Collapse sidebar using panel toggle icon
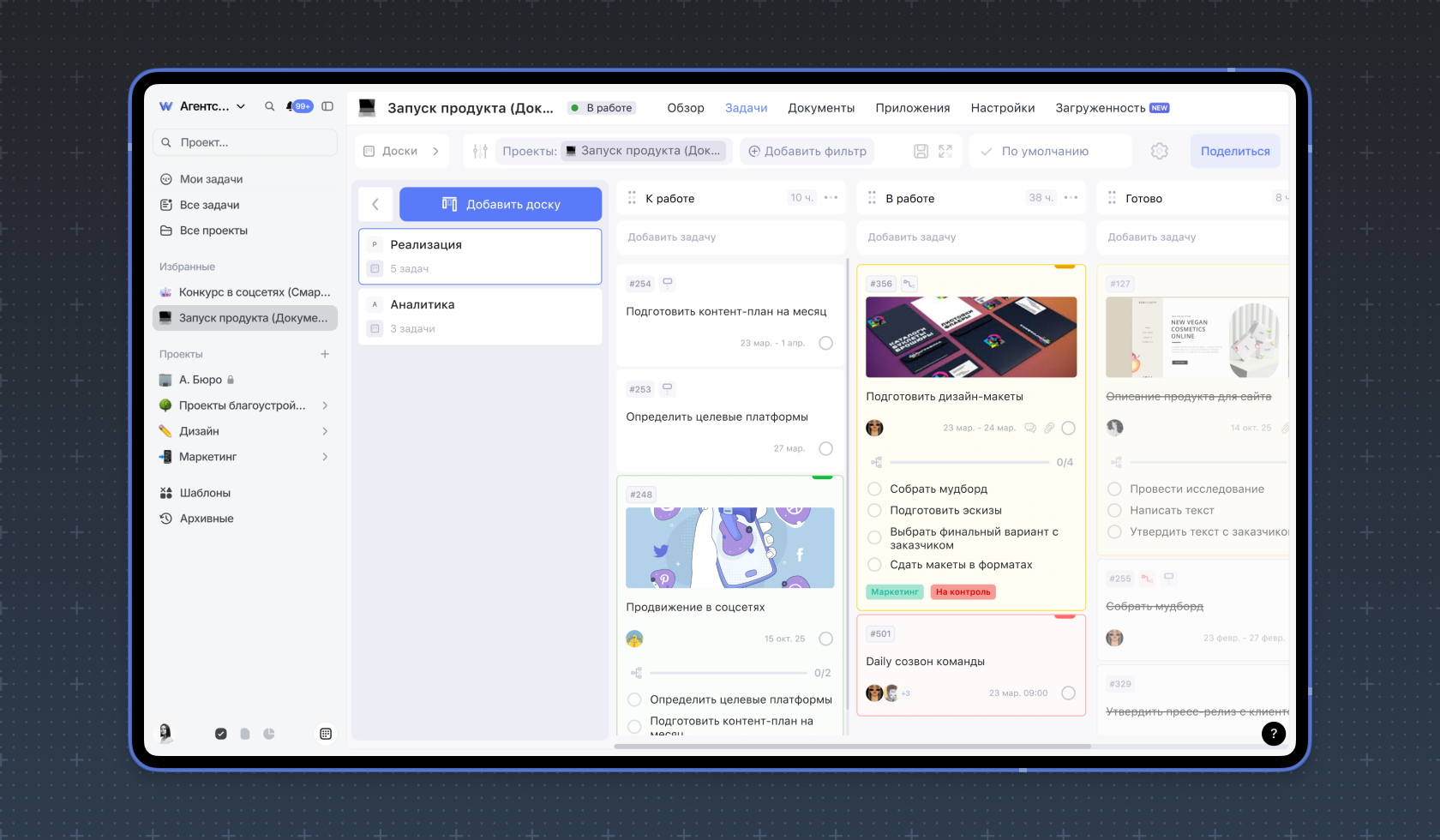This screenshot has width=1440, height=840. tap(327, 106)
